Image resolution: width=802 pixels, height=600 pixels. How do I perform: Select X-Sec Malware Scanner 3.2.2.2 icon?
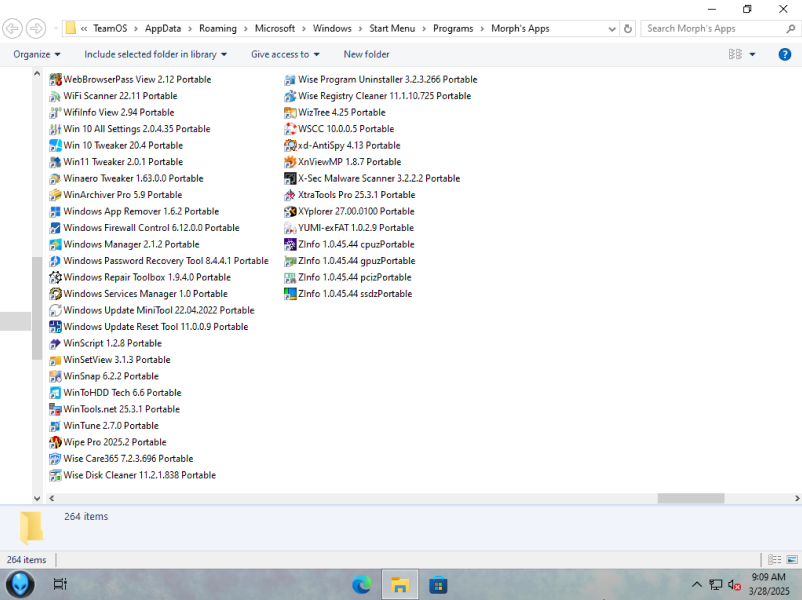pyautogui.click(x=290, y=179)
